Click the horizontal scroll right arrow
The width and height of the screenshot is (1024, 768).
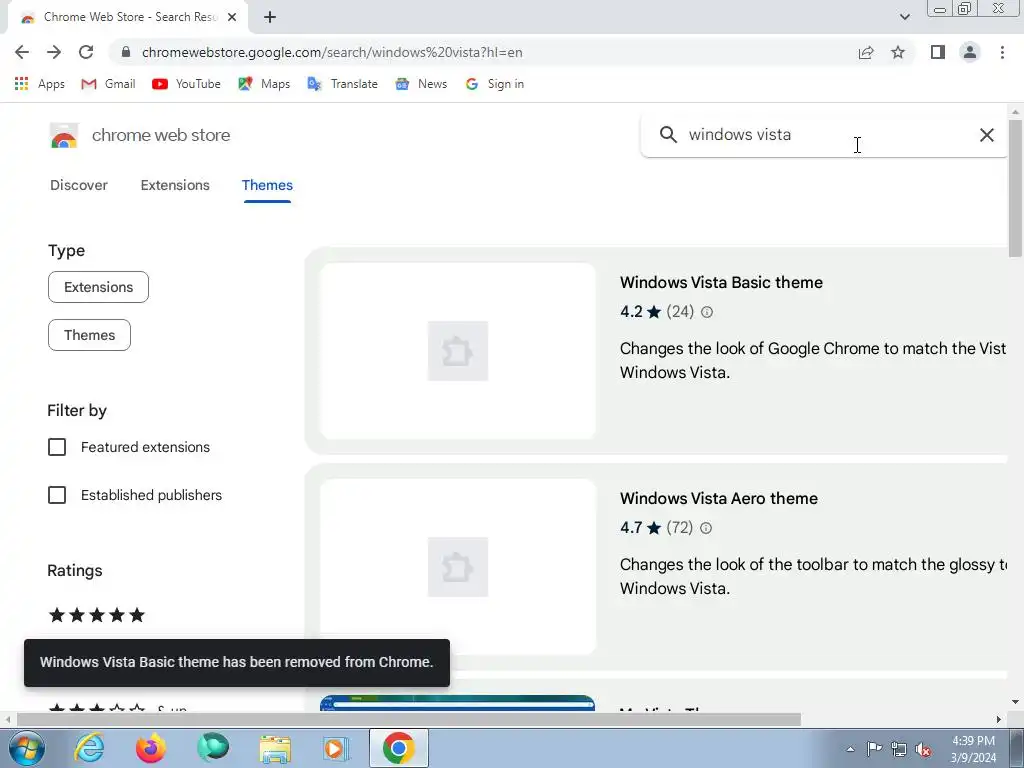coord(999,719)
